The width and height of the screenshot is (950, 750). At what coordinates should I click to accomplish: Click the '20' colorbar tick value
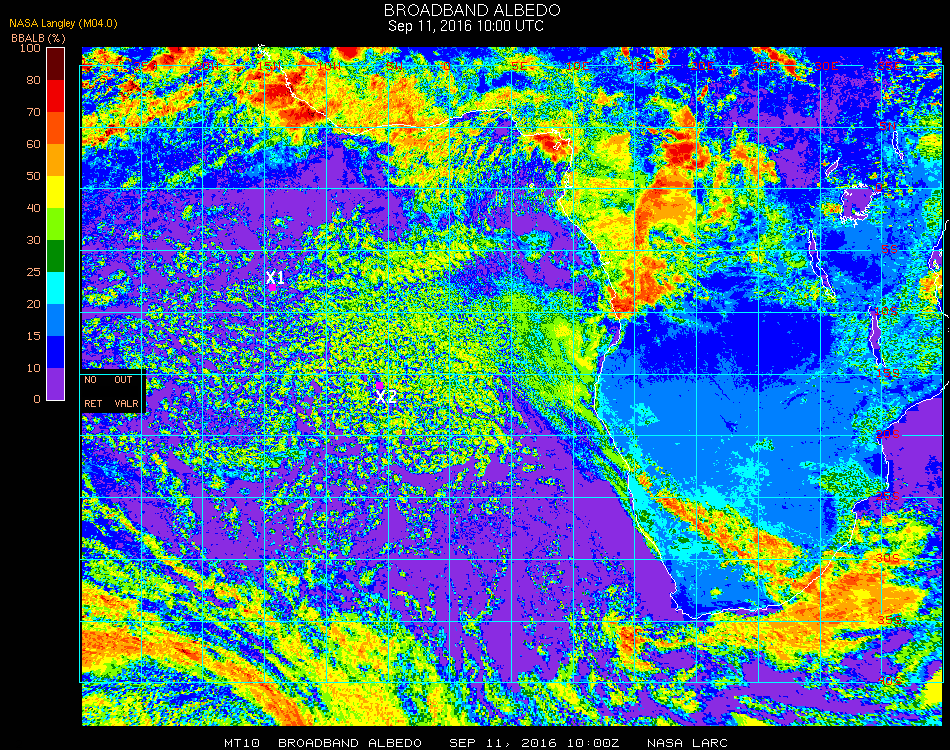[x=33, y=304]
